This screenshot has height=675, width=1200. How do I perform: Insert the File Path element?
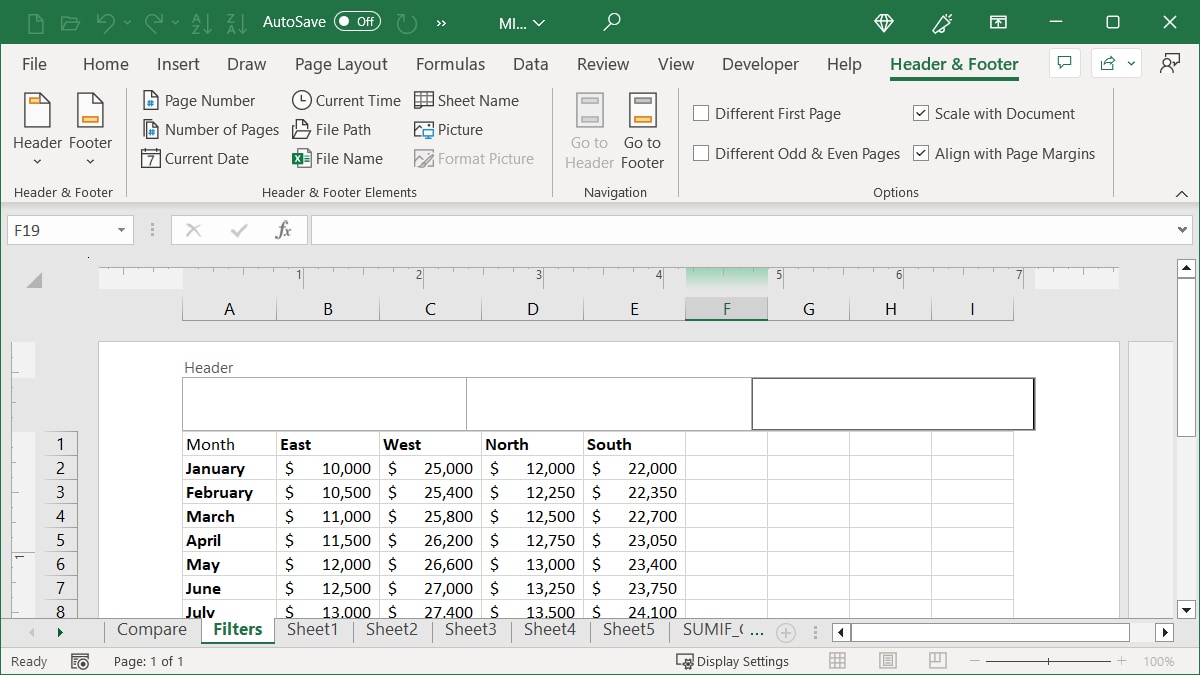coord(333,129)
